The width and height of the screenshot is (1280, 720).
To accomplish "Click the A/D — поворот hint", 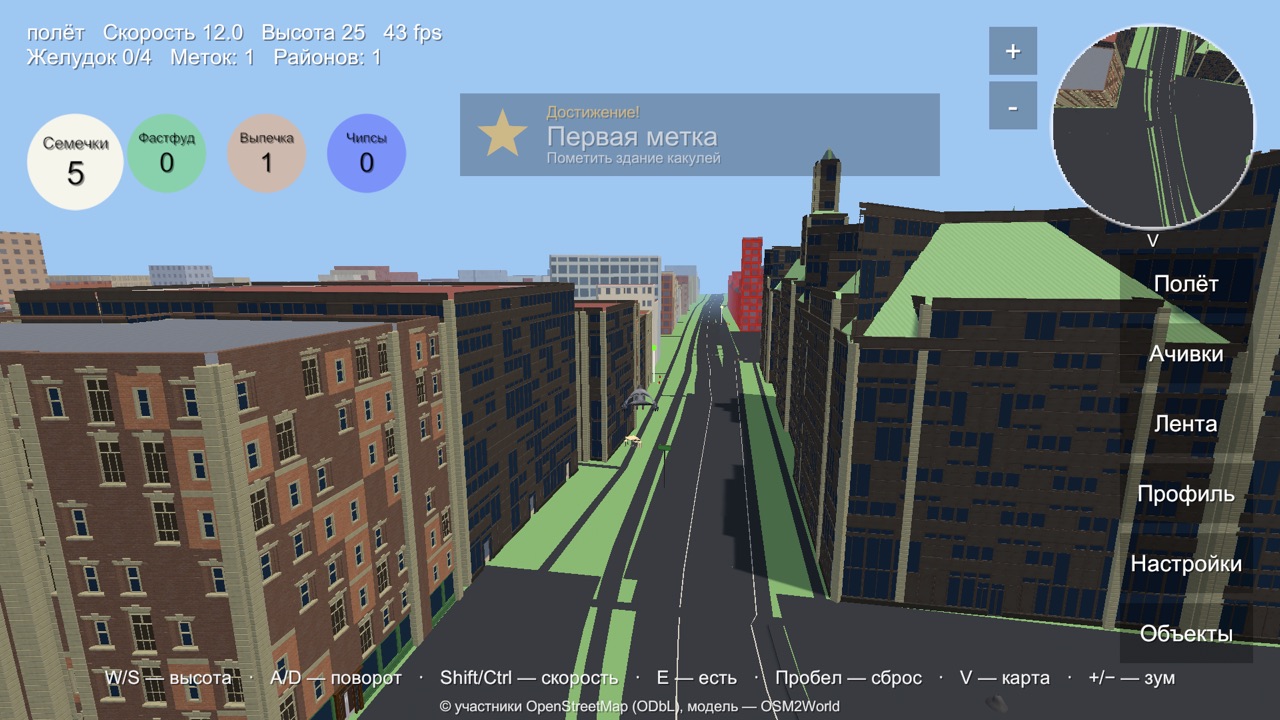I will 336,678.
